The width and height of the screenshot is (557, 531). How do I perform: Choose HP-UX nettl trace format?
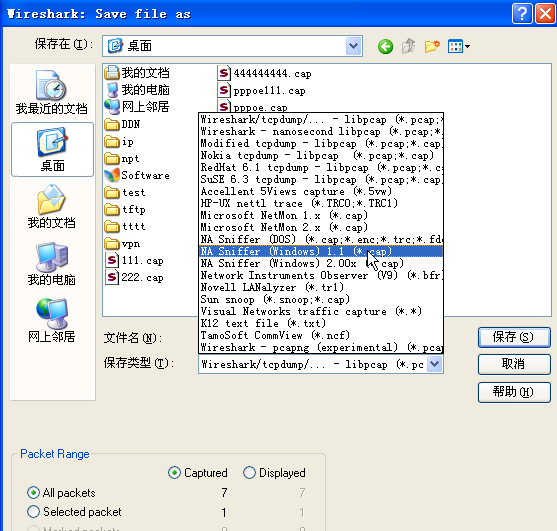(321, 204)
